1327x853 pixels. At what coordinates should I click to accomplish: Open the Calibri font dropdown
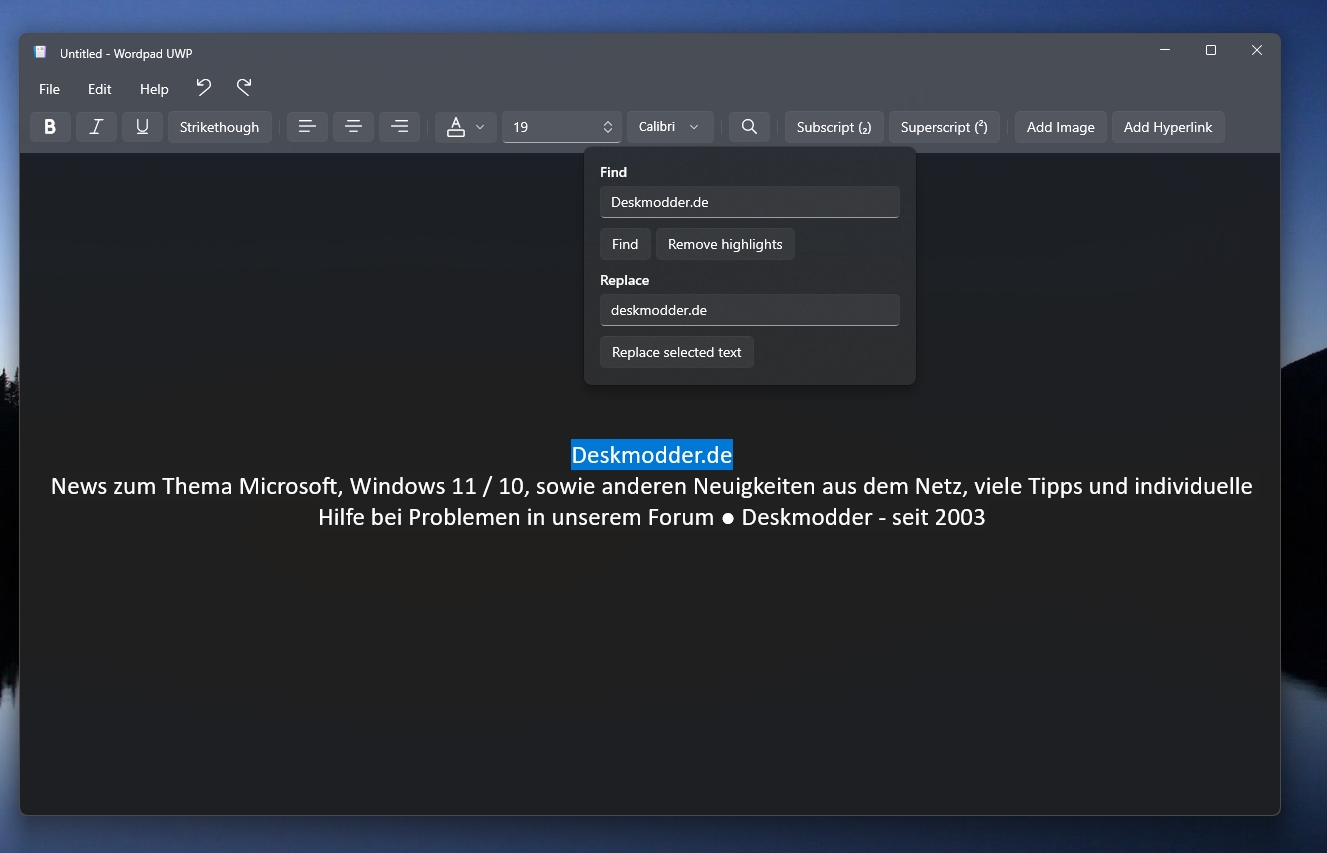[x=670, y=127]
